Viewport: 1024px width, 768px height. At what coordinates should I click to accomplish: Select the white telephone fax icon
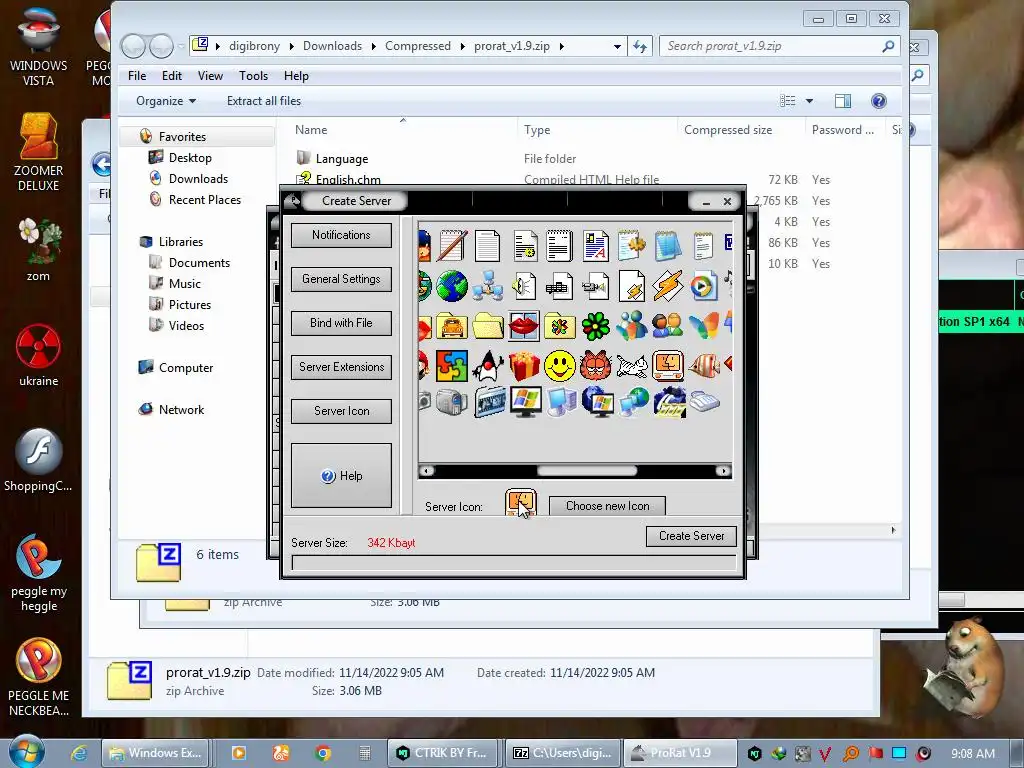[x=704, y=401]
